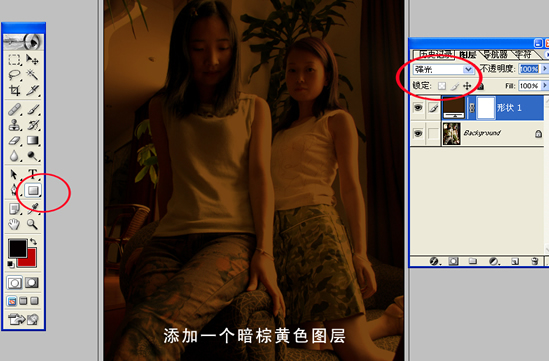Add a layer mask

coord(453,261)
